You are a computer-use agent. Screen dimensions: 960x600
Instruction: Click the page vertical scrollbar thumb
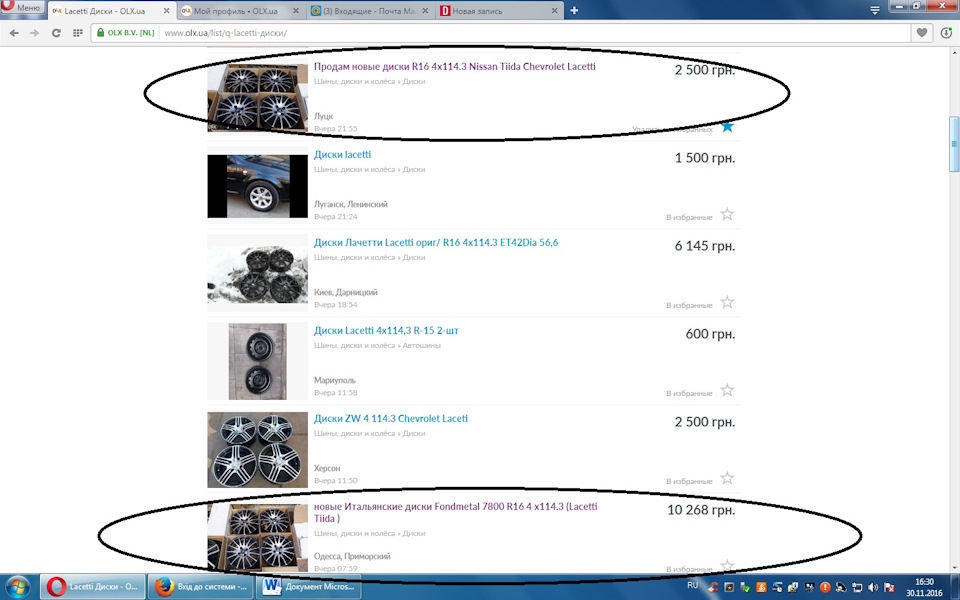click(x=954, y=144)
